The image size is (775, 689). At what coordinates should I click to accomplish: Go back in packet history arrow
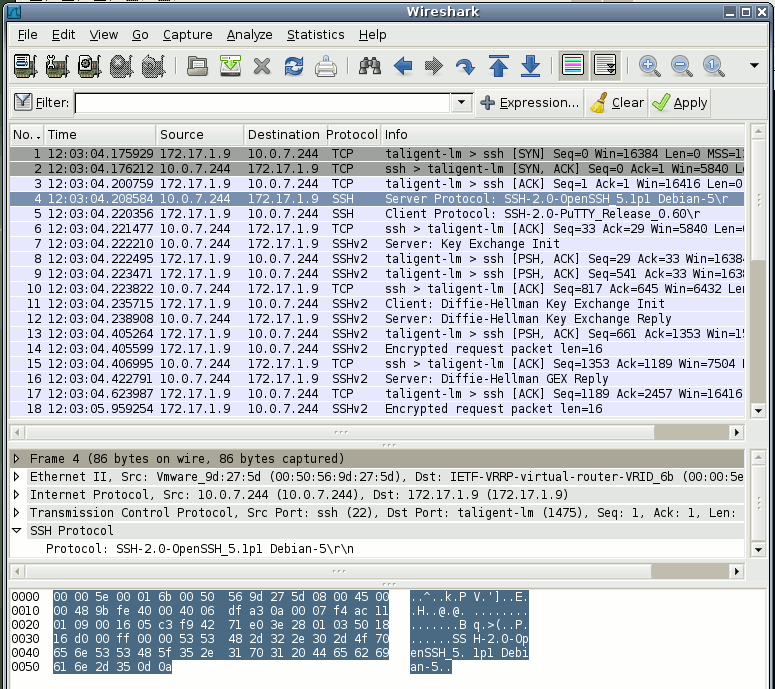[403, 66]
